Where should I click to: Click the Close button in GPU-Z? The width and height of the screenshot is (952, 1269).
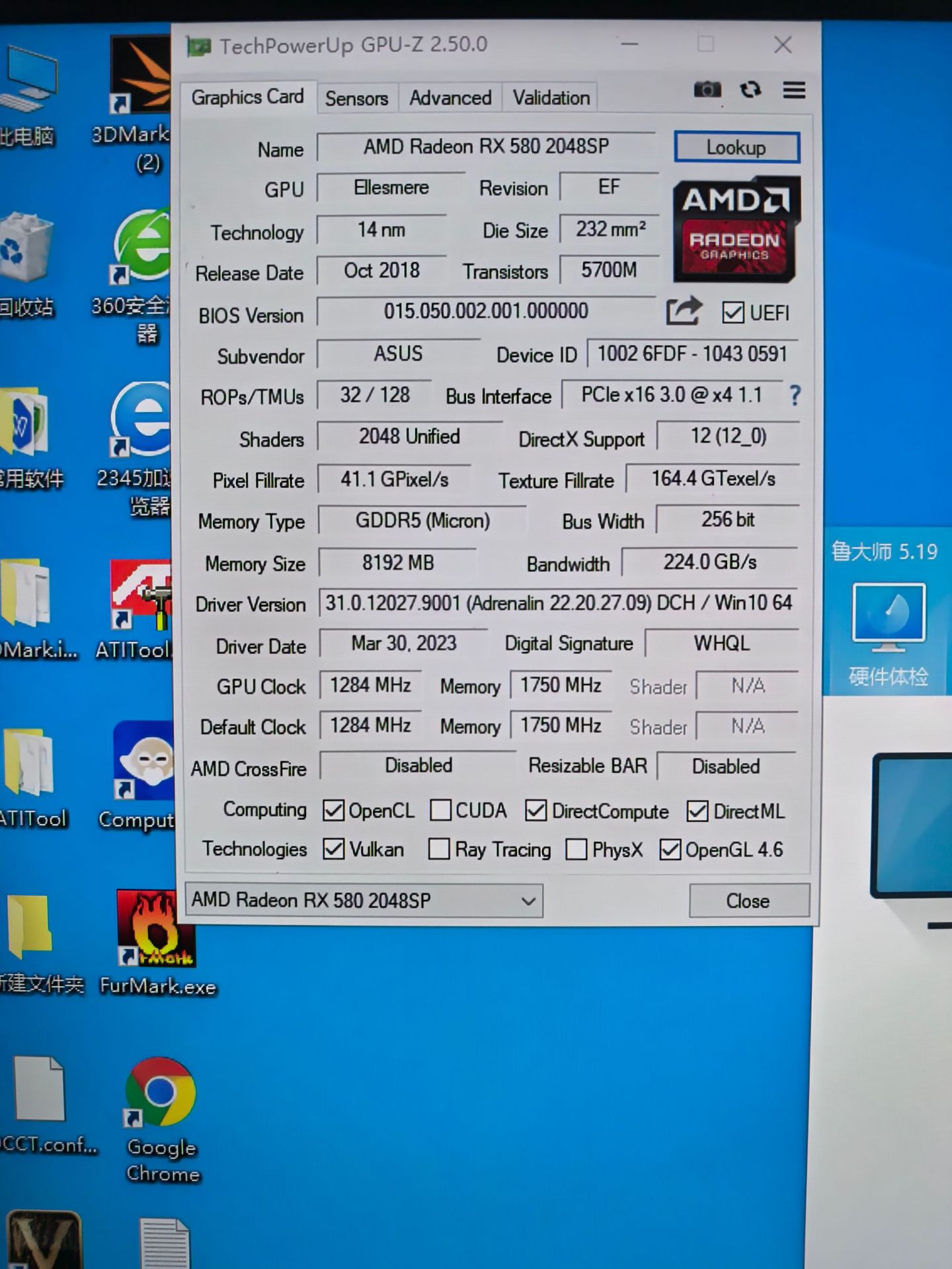(x=748, y=901)
